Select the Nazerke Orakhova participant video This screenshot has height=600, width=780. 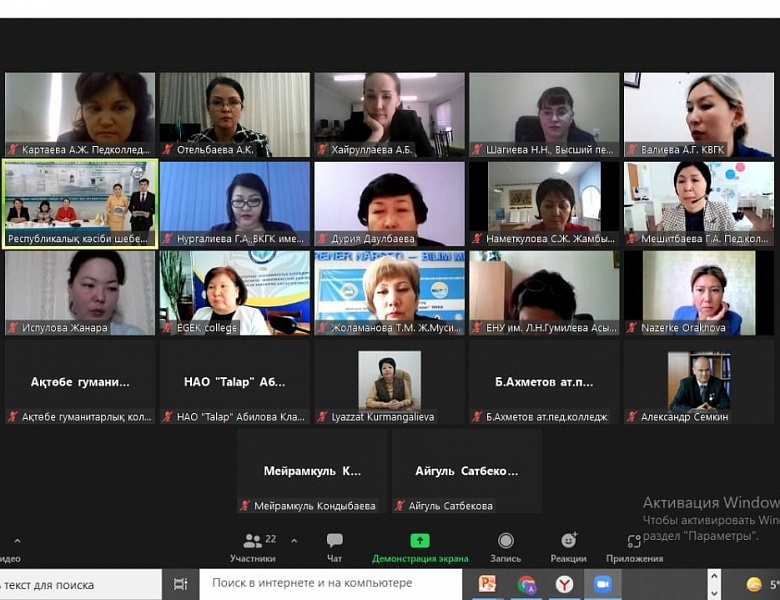click(x=699, y=292)
